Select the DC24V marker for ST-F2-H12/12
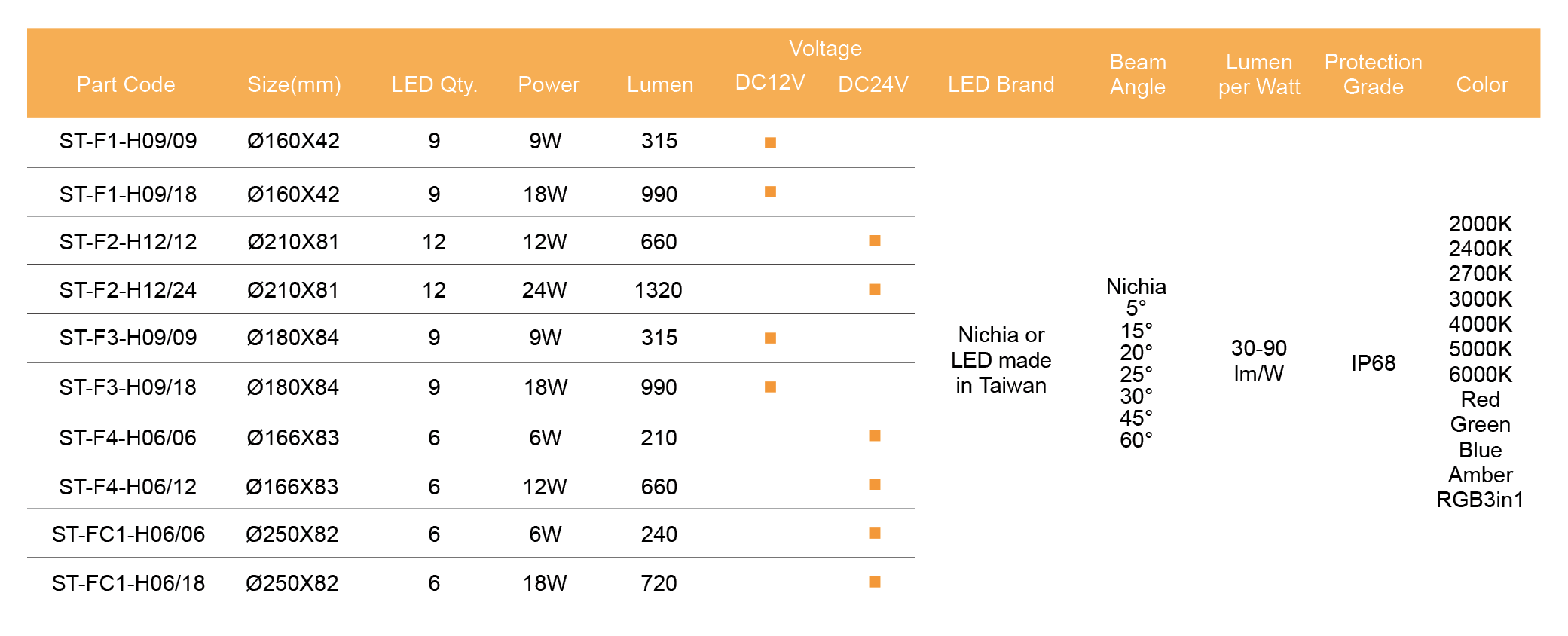The image size is (1568, 636). click(x=874, y=240)
